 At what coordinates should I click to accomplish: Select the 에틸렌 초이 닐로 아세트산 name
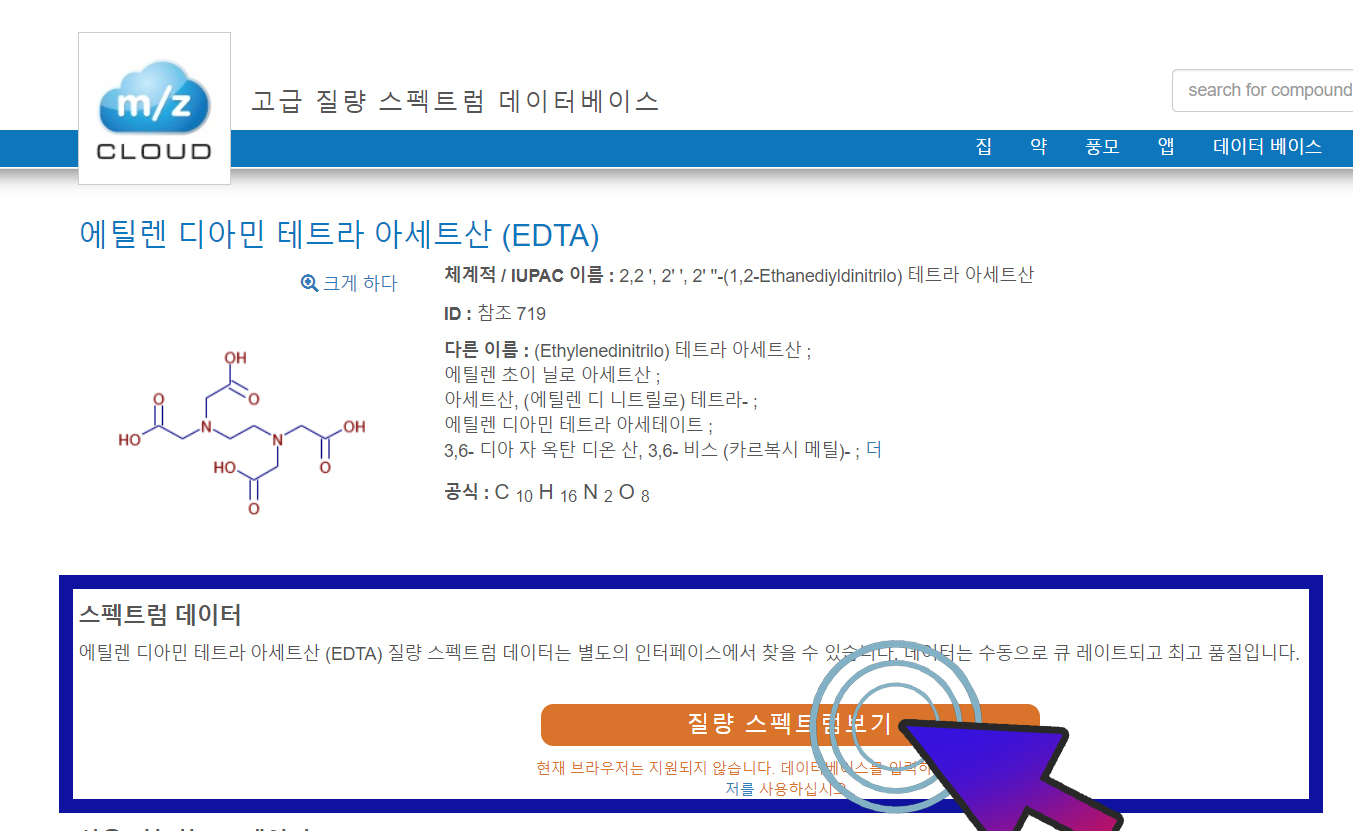552,375
